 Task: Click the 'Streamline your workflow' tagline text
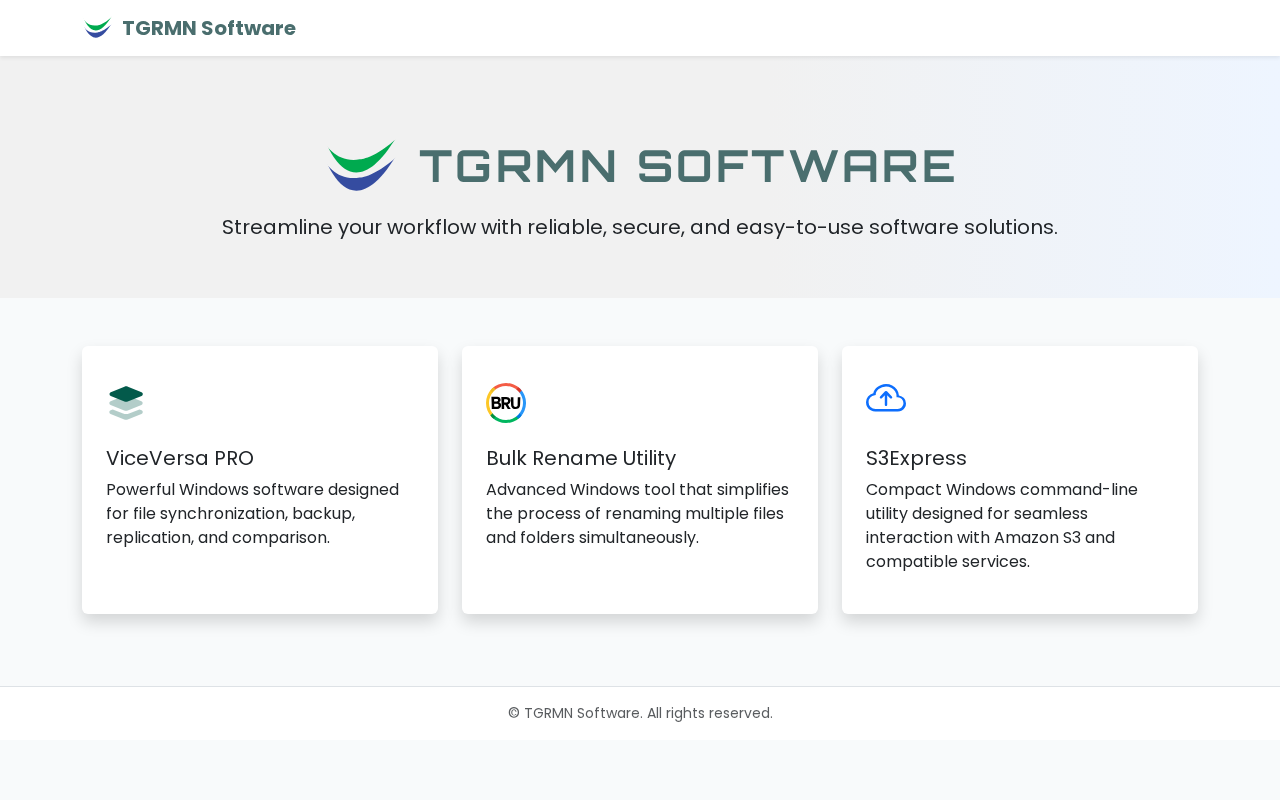click(x=640, y=227)
